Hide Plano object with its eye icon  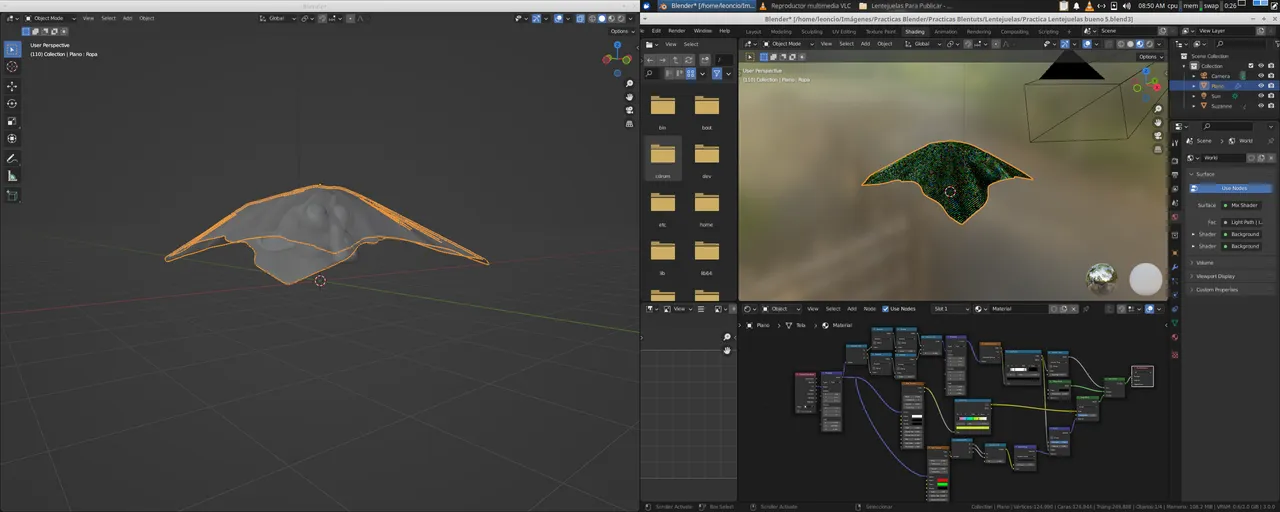tap(1261, 86)
